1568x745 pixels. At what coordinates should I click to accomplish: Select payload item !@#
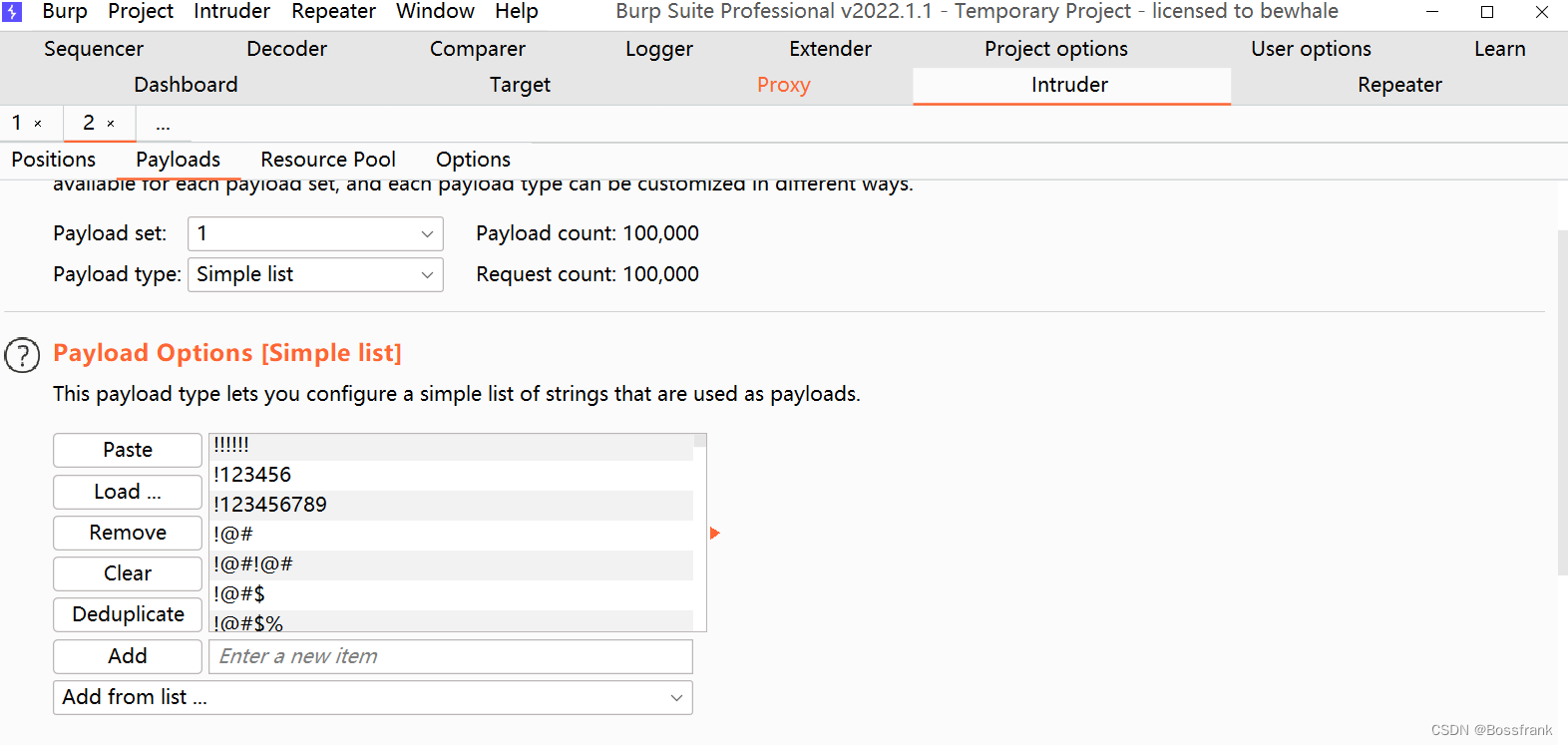[x=451, y=535]
